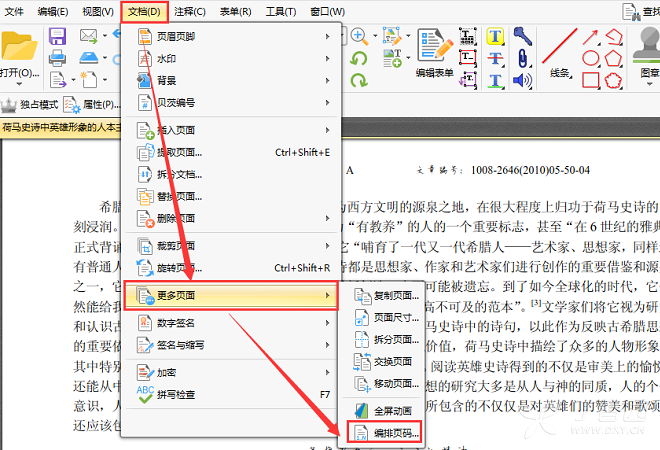The width and height of the screenshot is (660, 450).
Task: Open the 注释(C) menu
Action: click(x=190, y=12)
